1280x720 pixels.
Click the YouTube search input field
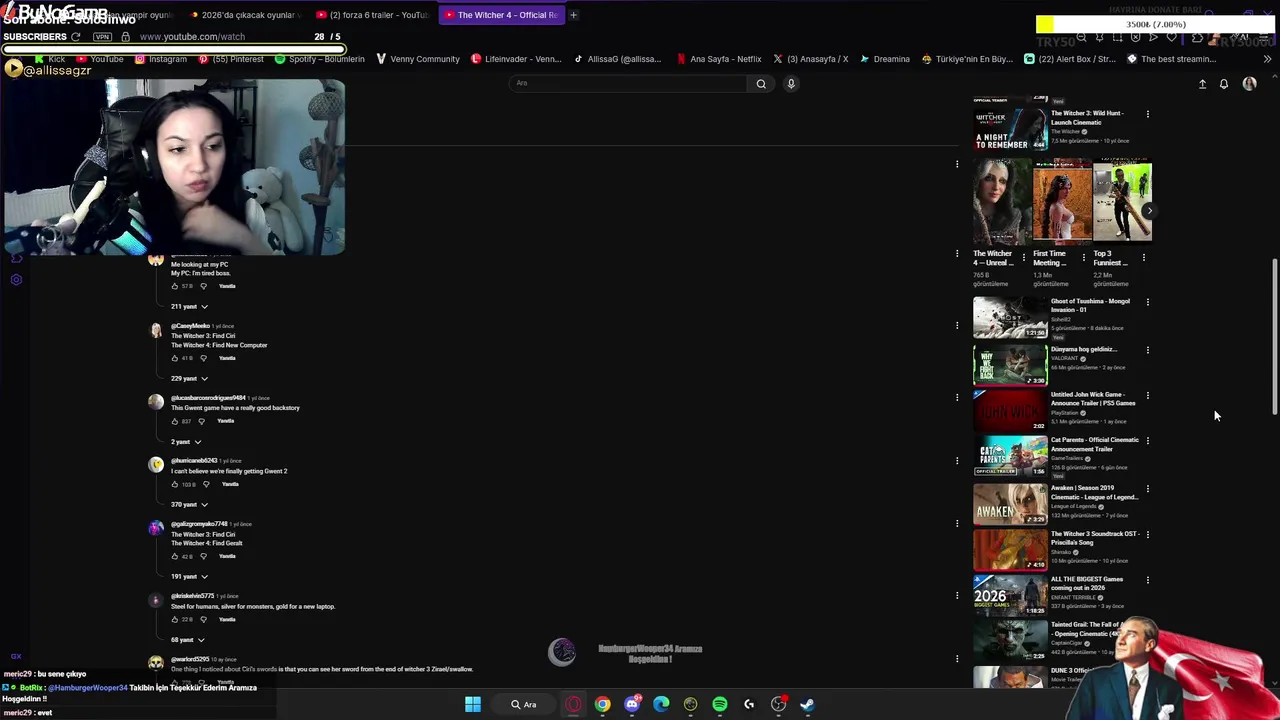point(628,83)
